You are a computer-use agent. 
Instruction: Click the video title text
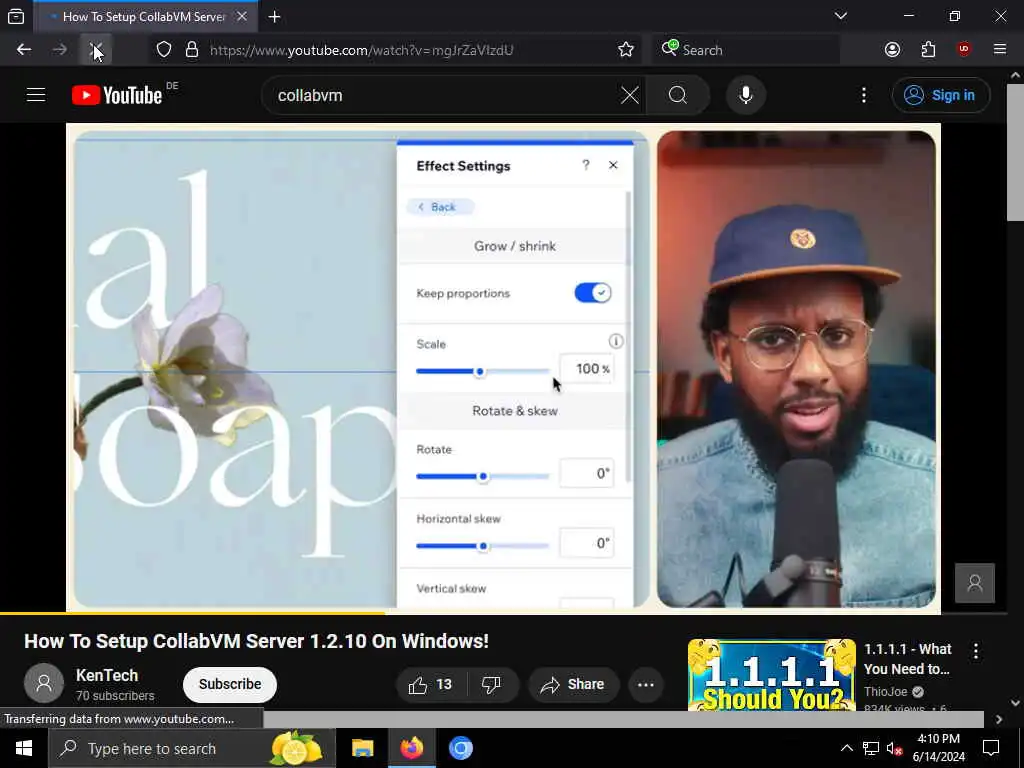[256, 641]
